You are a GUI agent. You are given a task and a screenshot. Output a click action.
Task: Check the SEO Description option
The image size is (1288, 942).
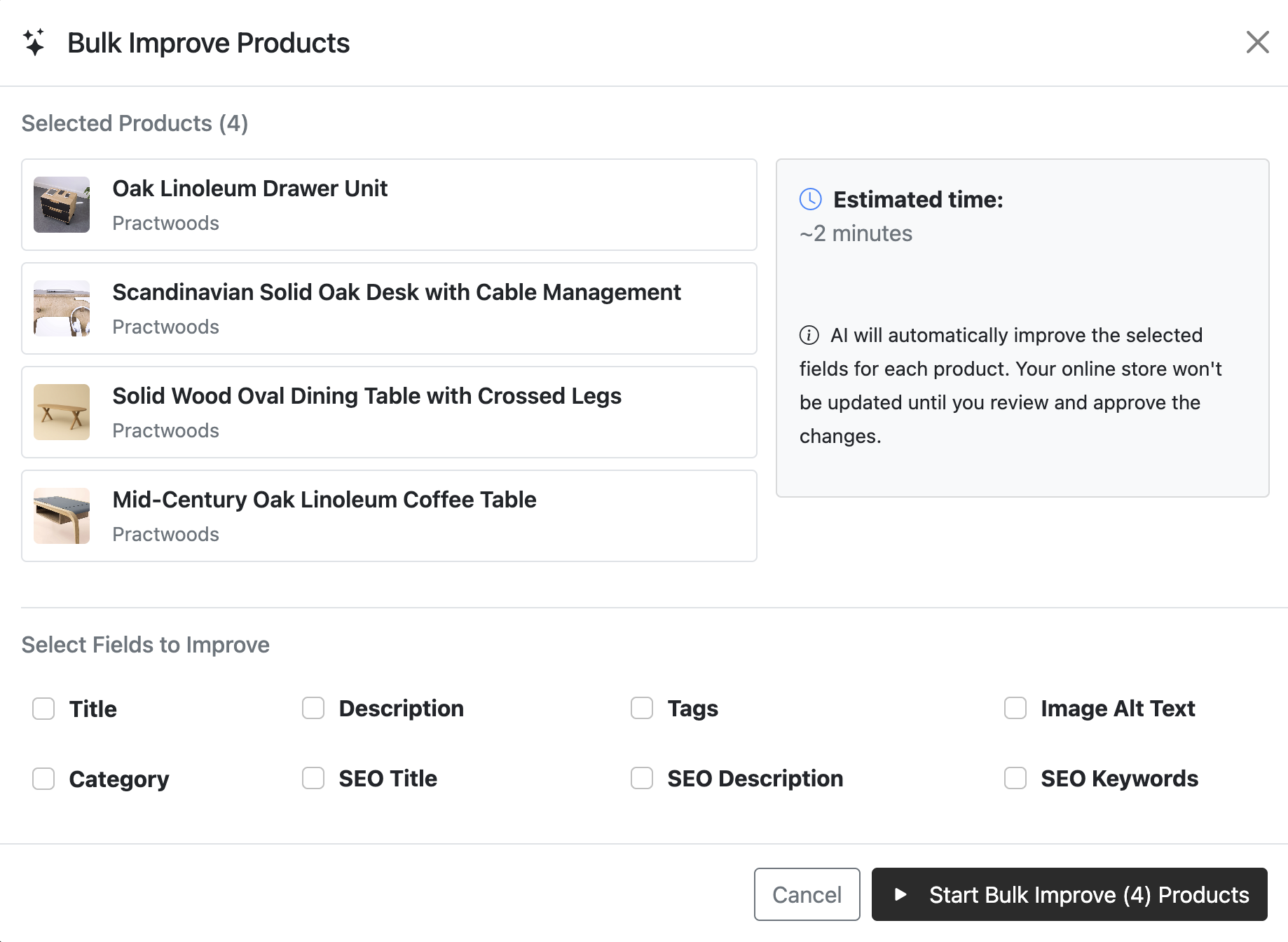pos(642,778)
